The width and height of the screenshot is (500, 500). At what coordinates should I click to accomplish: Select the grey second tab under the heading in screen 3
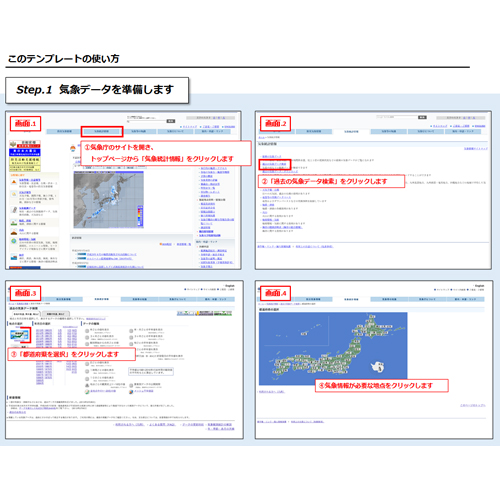56,314
